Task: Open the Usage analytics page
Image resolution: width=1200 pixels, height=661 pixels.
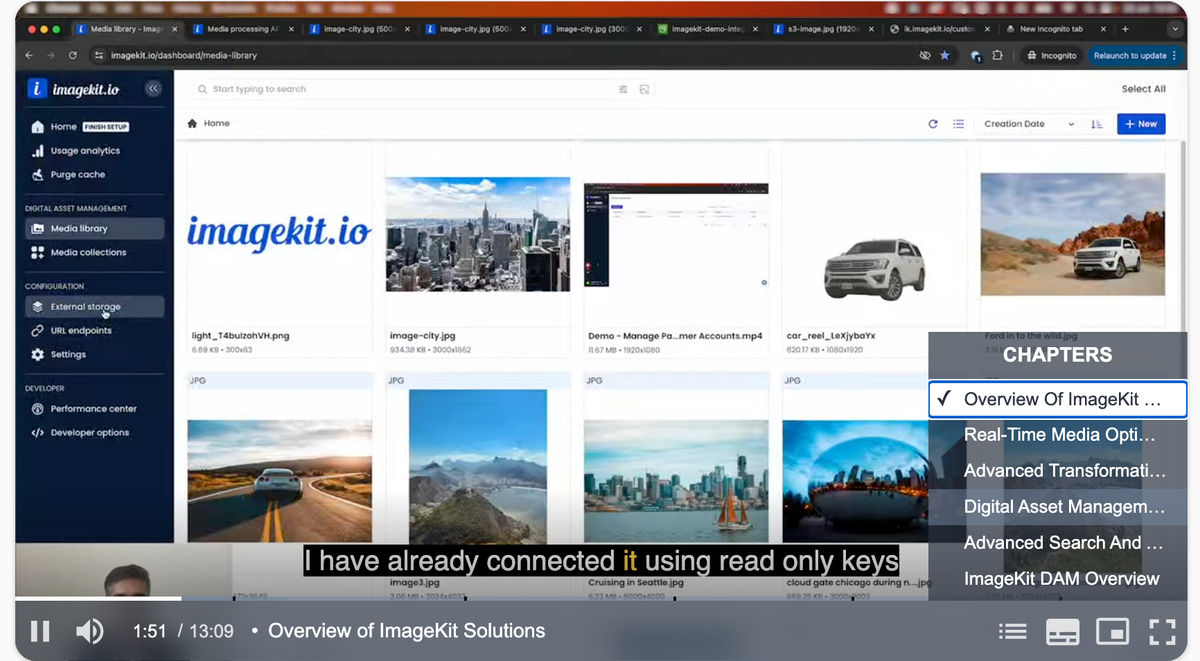Action: 85,151
